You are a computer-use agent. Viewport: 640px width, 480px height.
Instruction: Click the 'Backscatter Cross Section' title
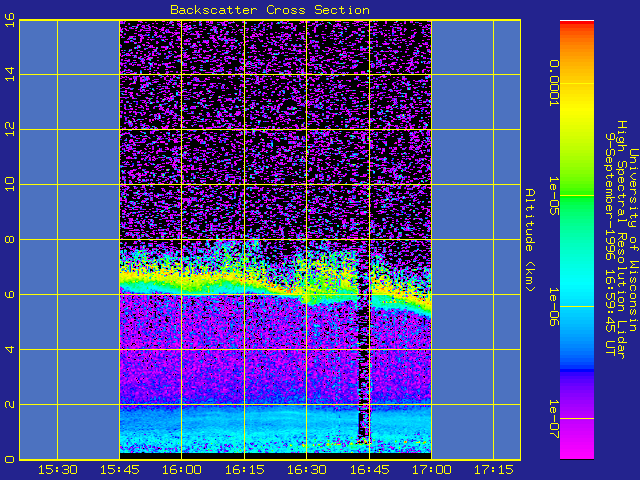pyautogui.click(x=270, y=10)
